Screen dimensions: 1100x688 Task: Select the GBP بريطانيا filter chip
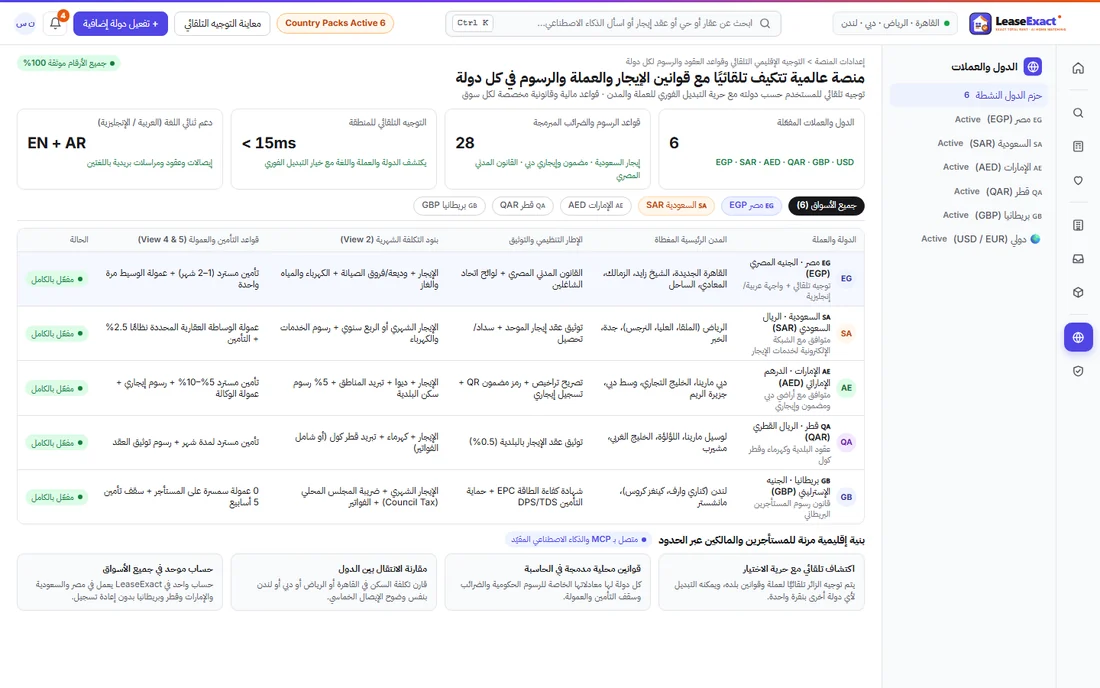click(449, 205)
